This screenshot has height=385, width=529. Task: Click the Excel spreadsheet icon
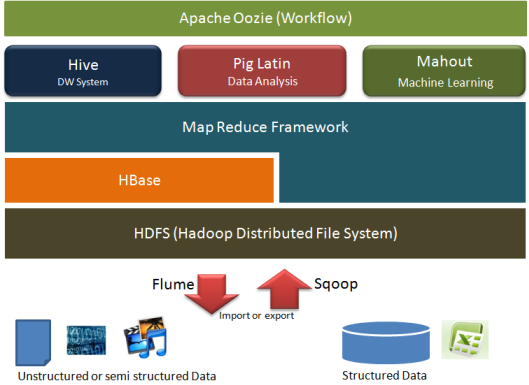pos(465,339)
